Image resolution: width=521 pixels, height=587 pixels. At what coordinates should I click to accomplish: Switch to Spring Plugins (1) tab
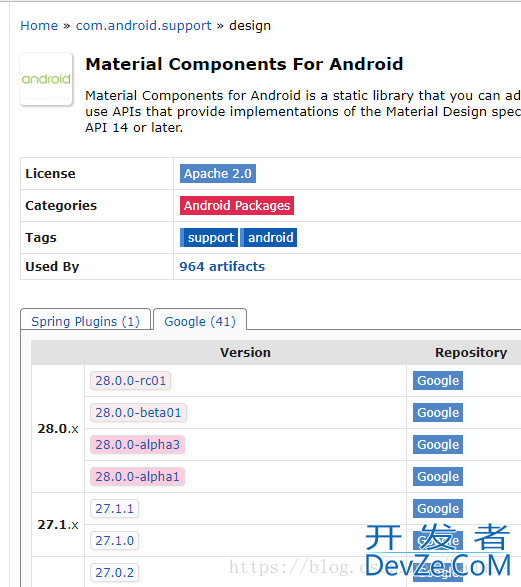point(85,322)
